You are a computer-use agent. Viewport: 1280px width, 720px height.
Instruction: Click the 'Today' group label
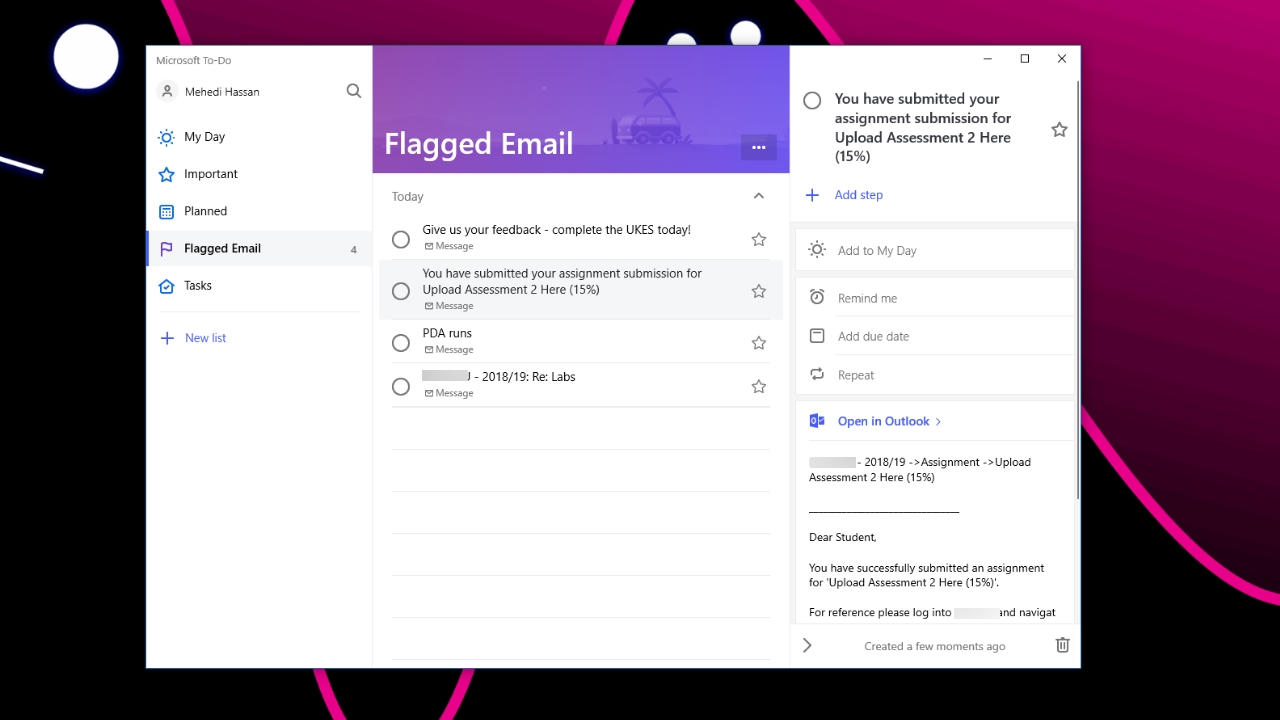(408, 197)
